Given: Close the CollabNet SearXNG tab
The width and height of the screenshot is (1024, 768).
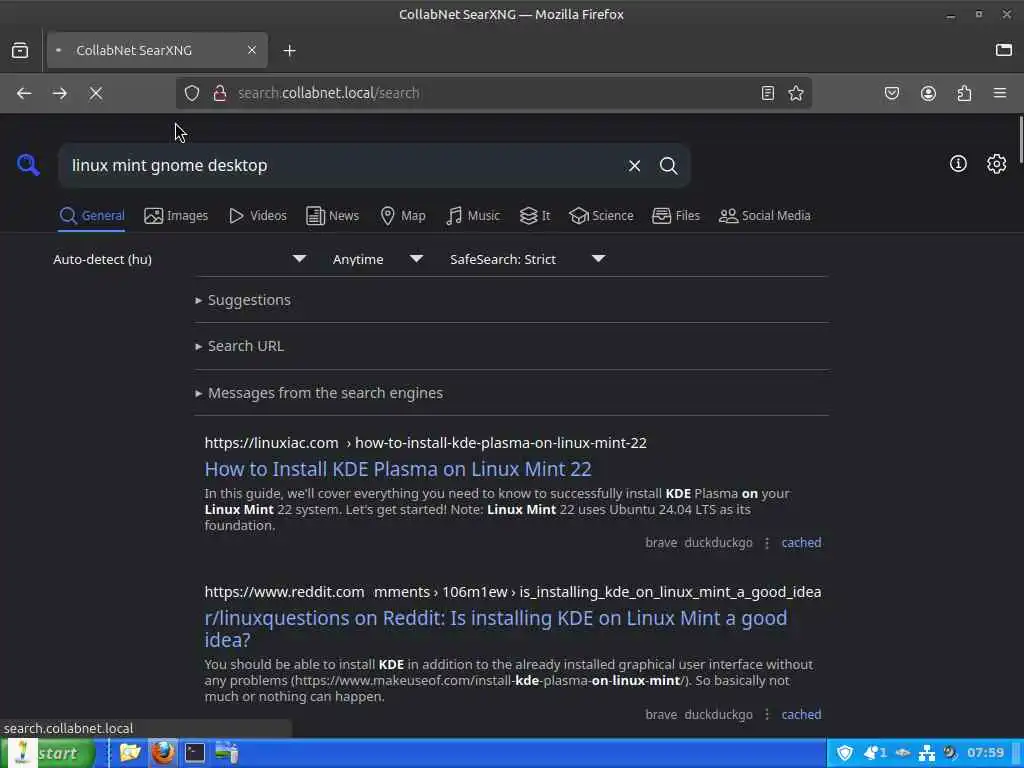Looking at the screenshot, I should click(x=251, y=50).
